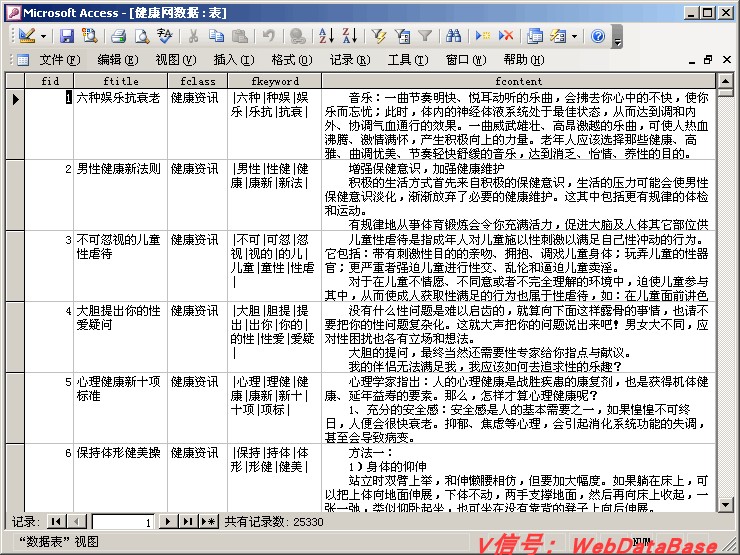740x555 pixels.
Task: Show the Database Window icon
Action: pyautogui.click(x=535, y=36)
